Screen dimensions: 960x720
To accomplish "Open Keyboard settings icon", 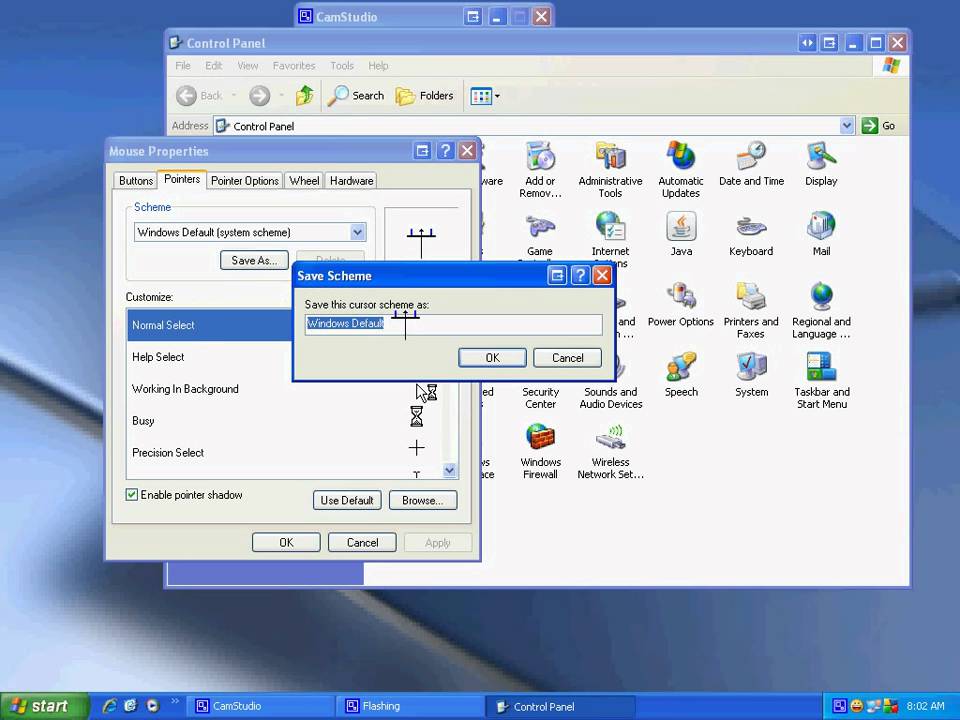I will [751, 233].
